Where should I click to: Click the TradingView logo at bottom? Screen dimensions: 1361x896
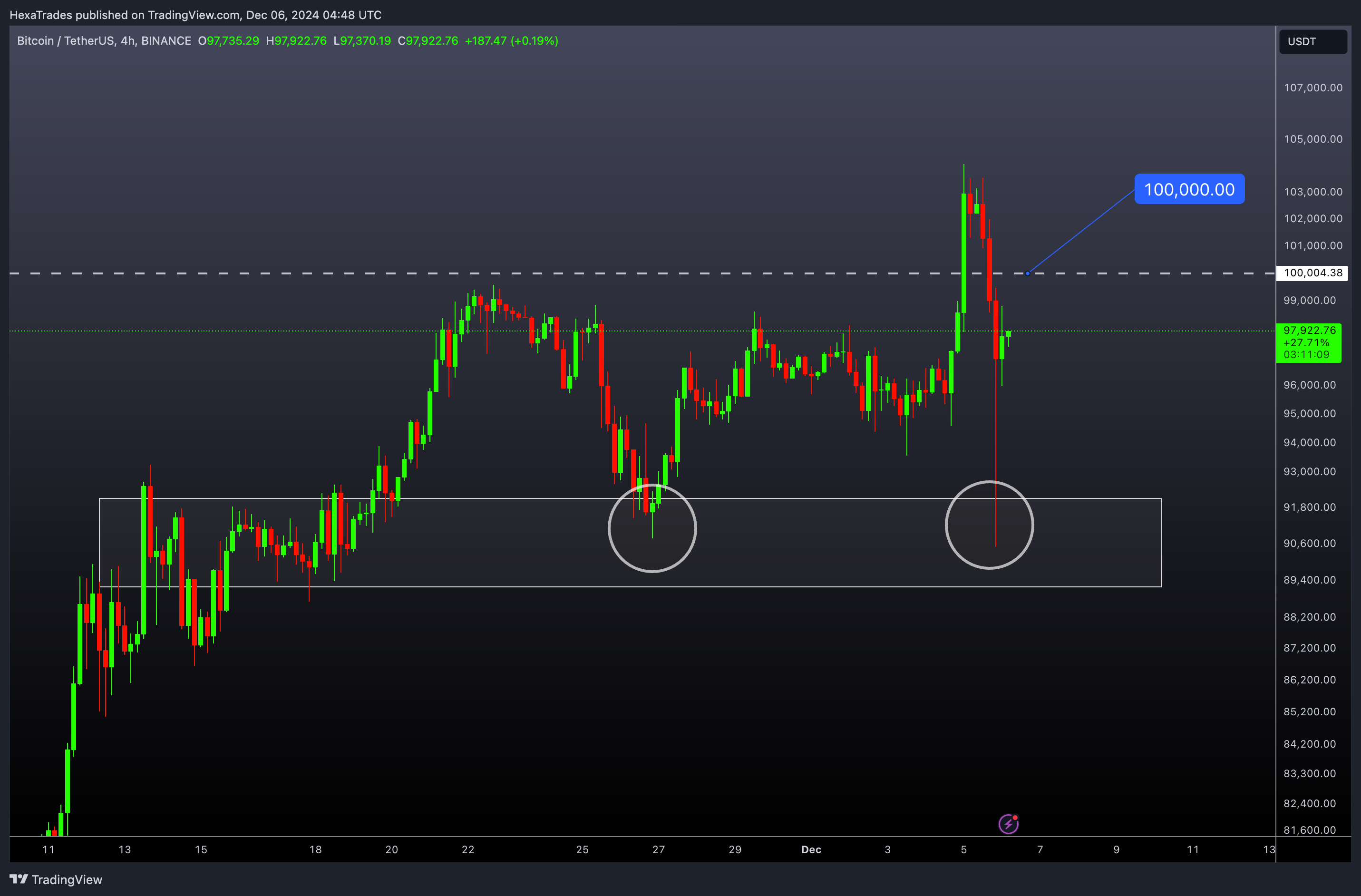point(56,879)
